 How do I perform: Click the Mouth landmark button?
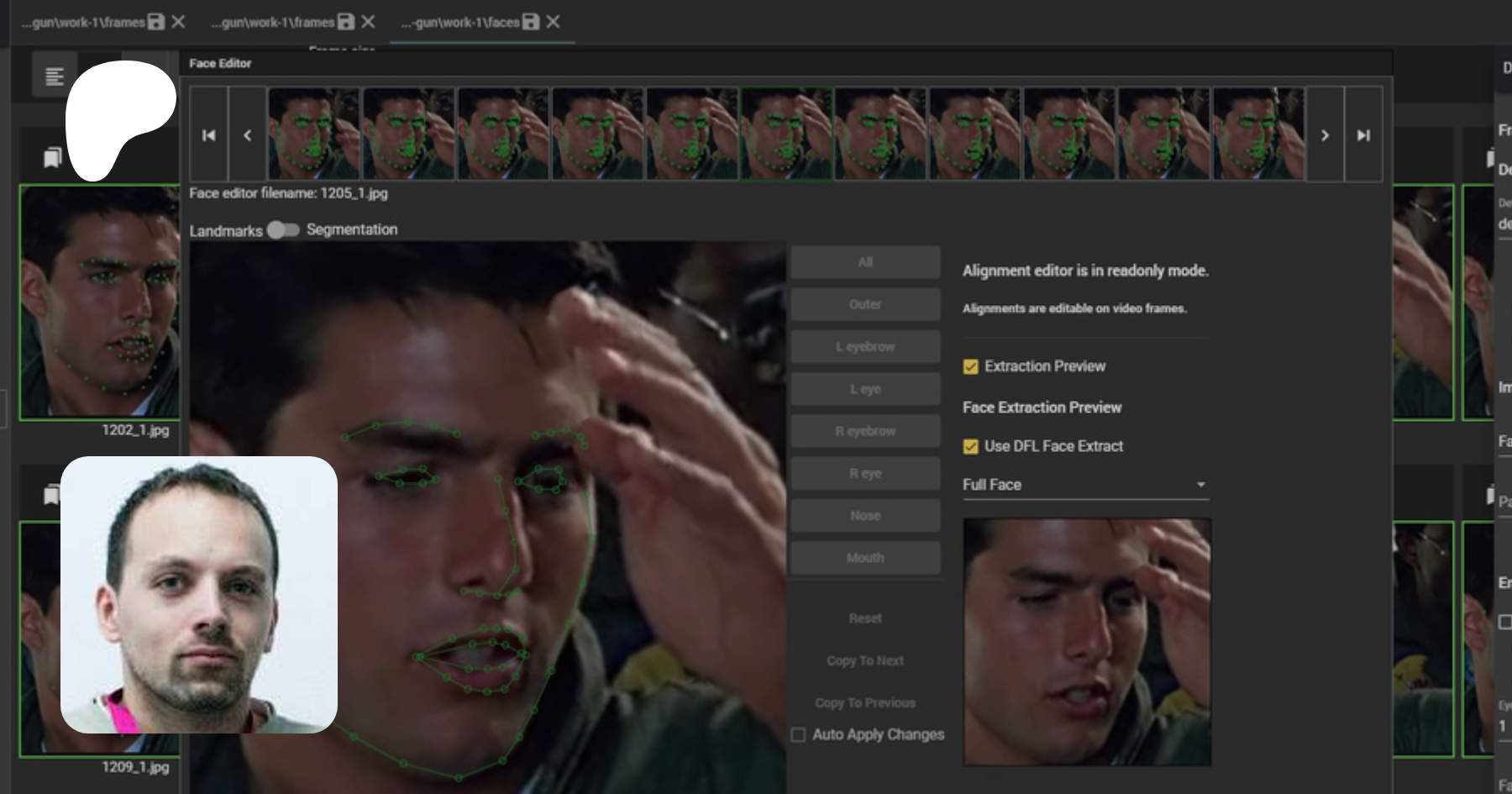pyautogui.click(x=864, y=558)
